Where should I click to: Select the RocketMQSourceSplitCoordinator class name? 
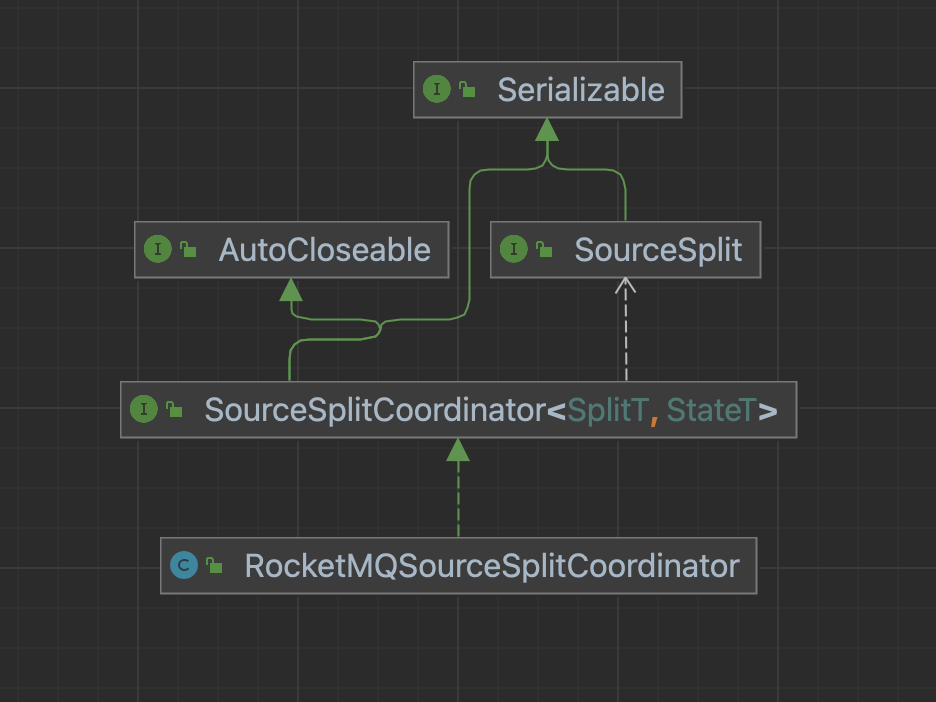pyautogui.click(x=492, y=566)
